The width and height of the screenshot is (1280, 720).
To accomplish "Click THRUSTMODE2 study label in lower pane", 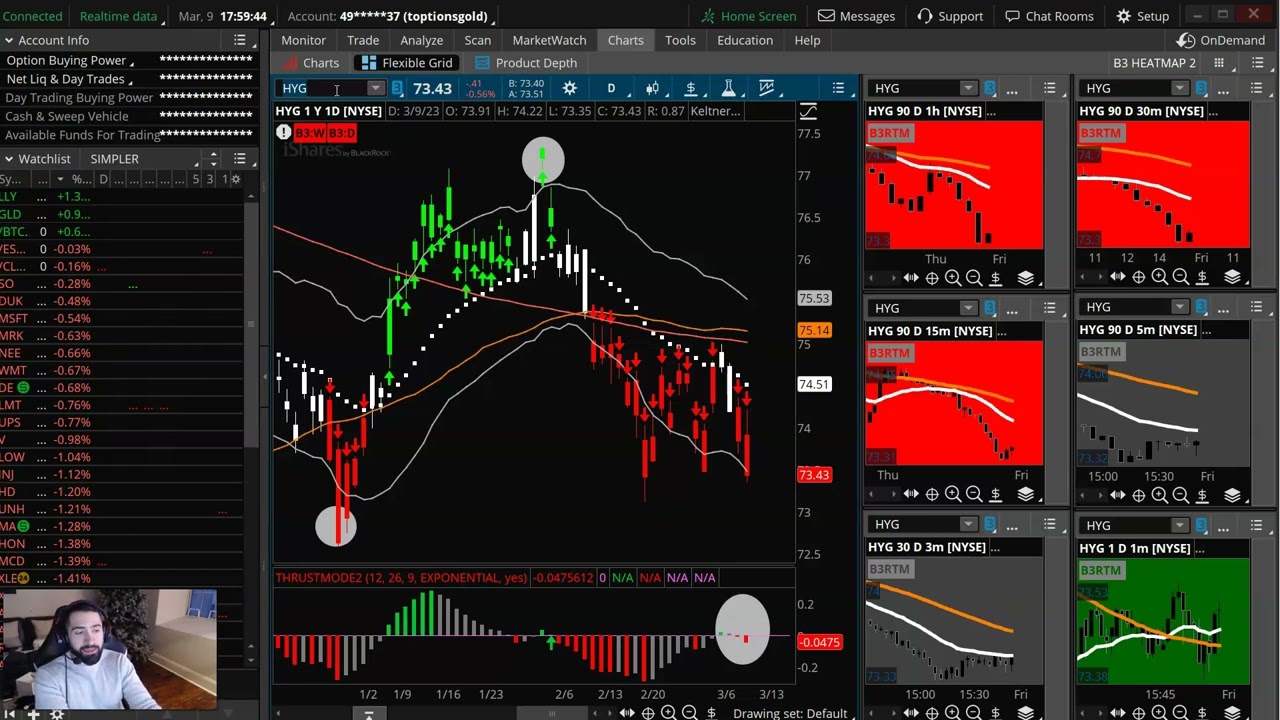I will [x=401, y=578].
